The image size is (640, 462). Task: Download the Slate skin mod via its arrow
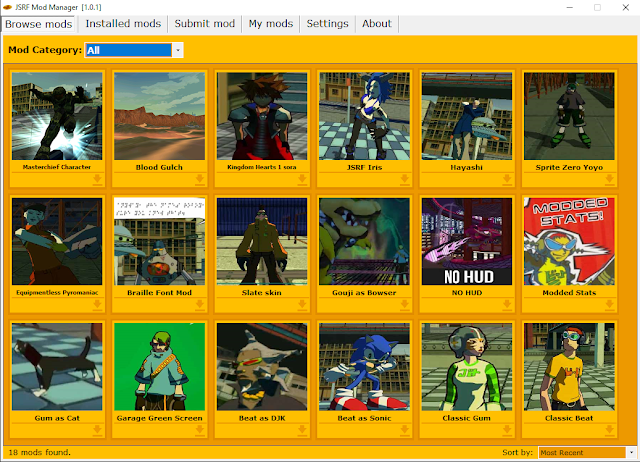click(302, 304)
